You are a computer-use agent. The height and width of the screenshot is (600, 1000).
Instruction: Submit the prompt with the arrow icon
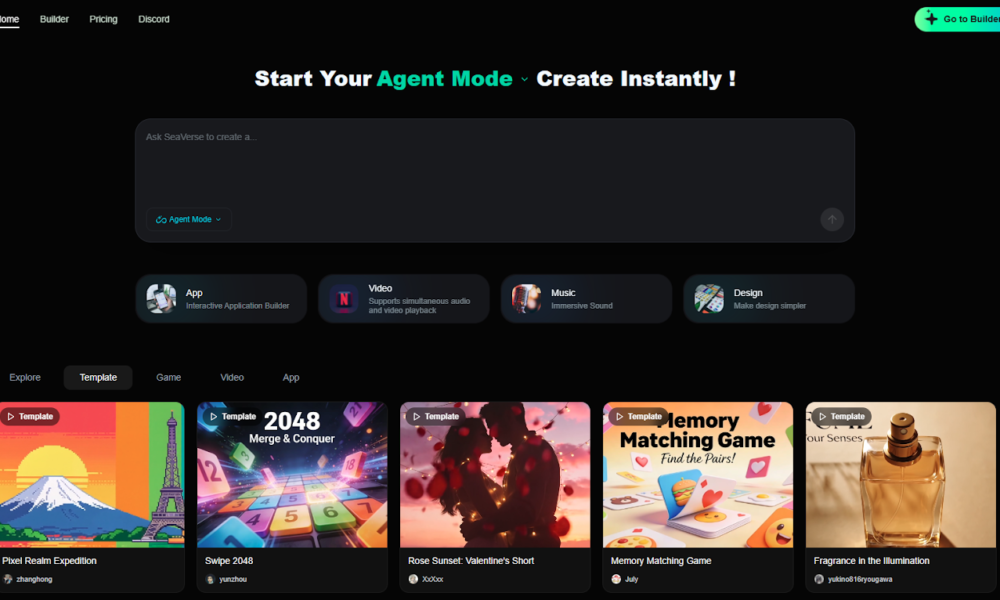(x=832, y=219)
